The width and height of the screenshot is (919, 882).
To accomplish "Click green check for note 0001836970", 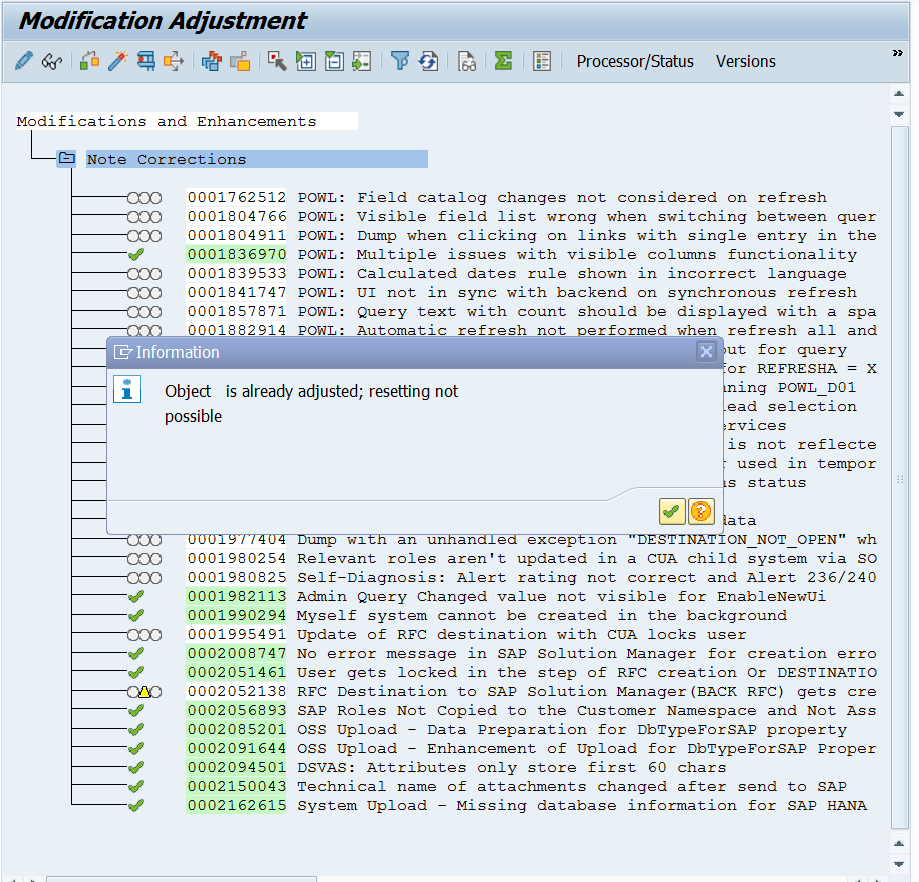I will pyautogui.click(x=136, y=255).
